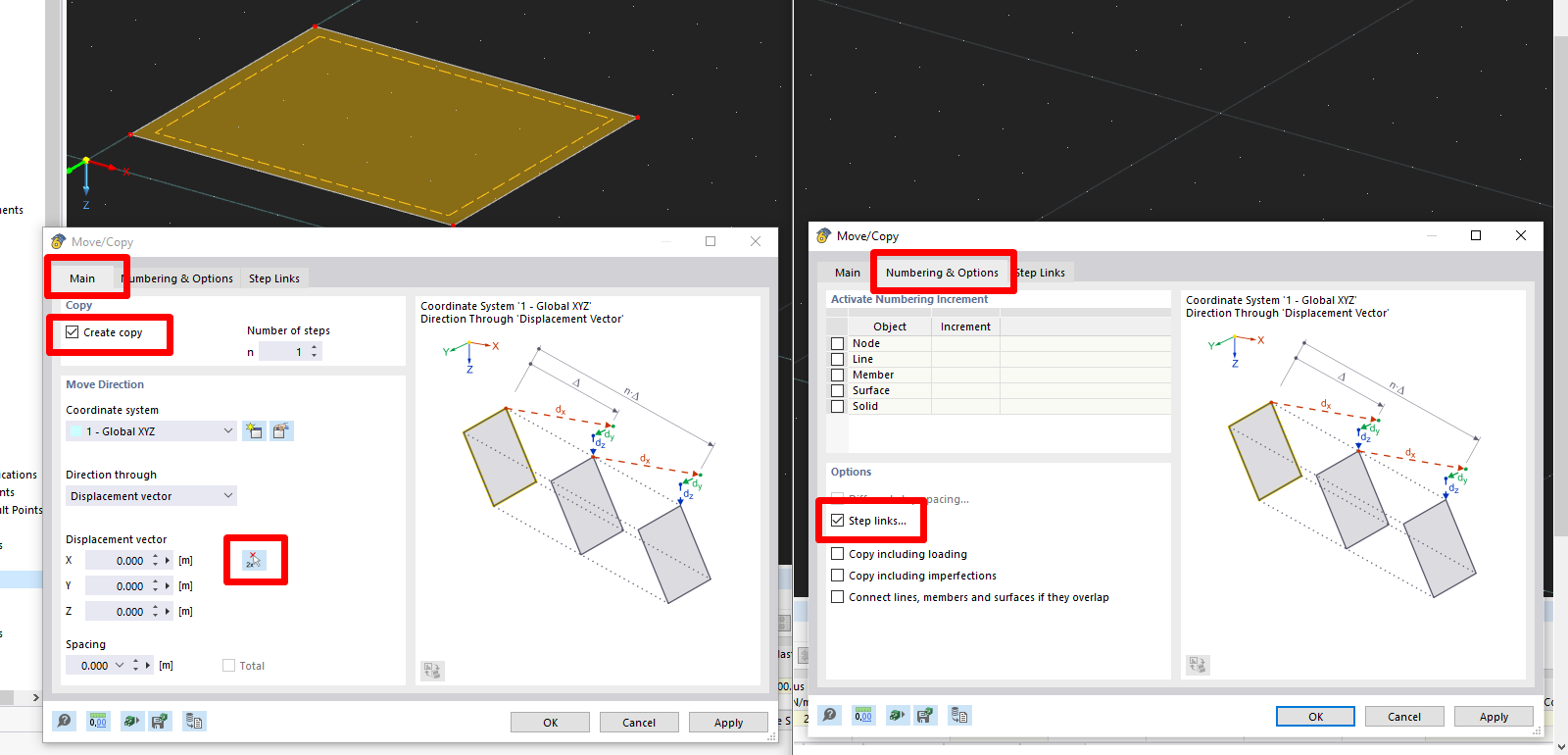The height and width of the screenshot is (755, 1568).
Task: Click the Object column header in numbering table
Action: click(x=889, y=327)
